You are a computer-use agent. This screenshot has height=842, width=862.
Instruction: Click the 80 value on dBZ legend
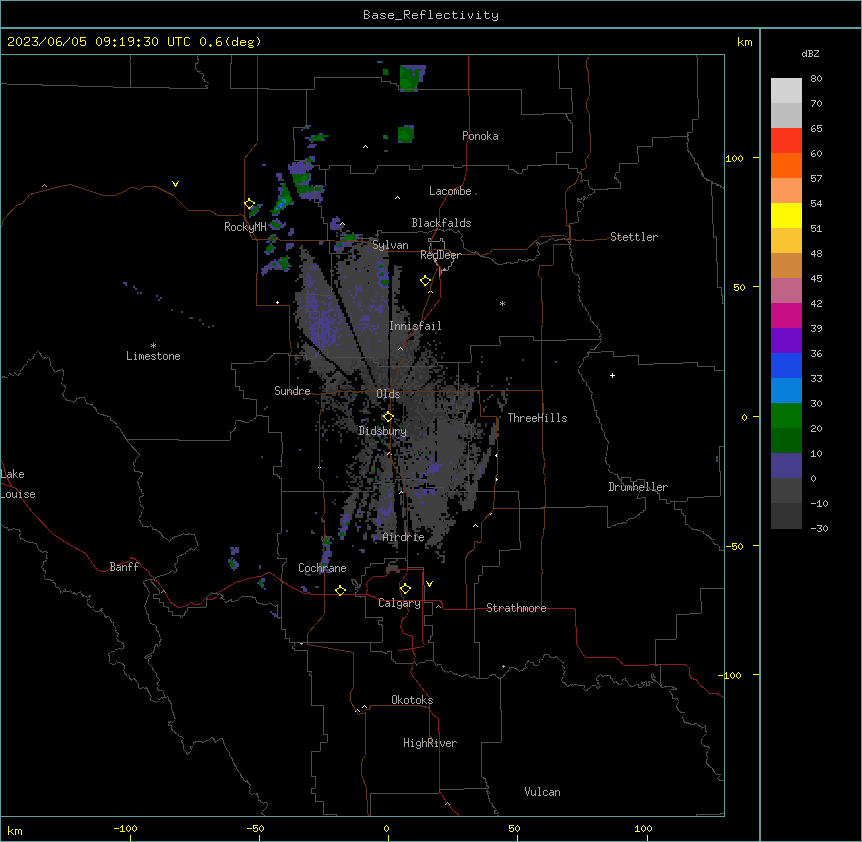[816, 79]
